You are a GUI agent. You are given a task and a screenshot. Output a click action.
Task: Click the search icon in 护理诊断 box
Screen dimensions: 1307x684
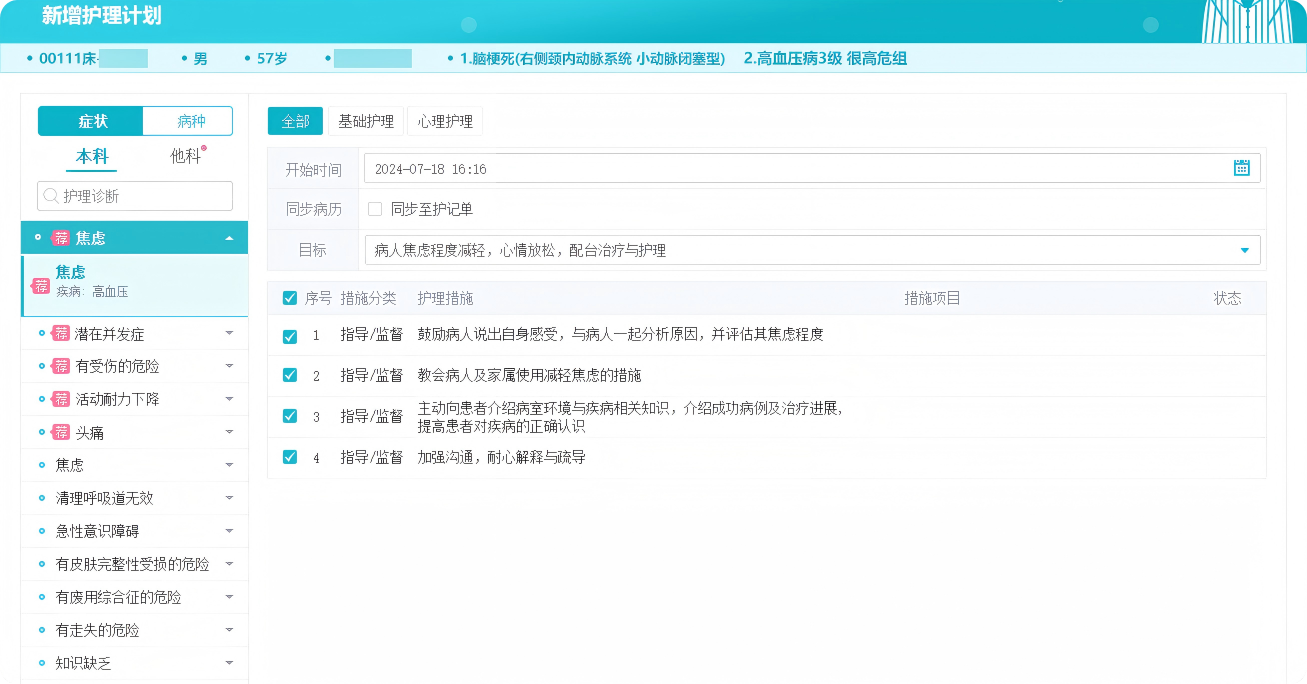pos(51,196)
